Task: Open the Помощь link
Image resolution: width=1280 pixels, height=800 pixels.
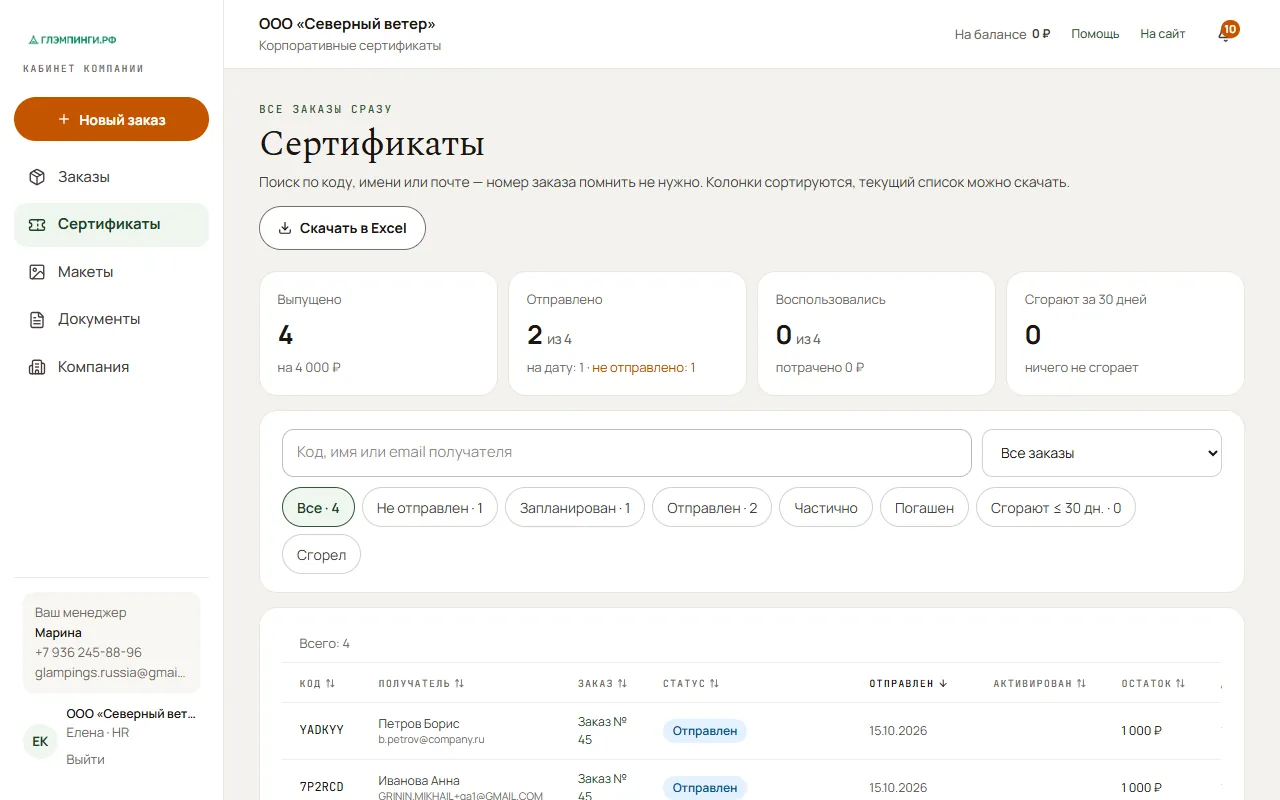Action: [x=1095, y=34]
